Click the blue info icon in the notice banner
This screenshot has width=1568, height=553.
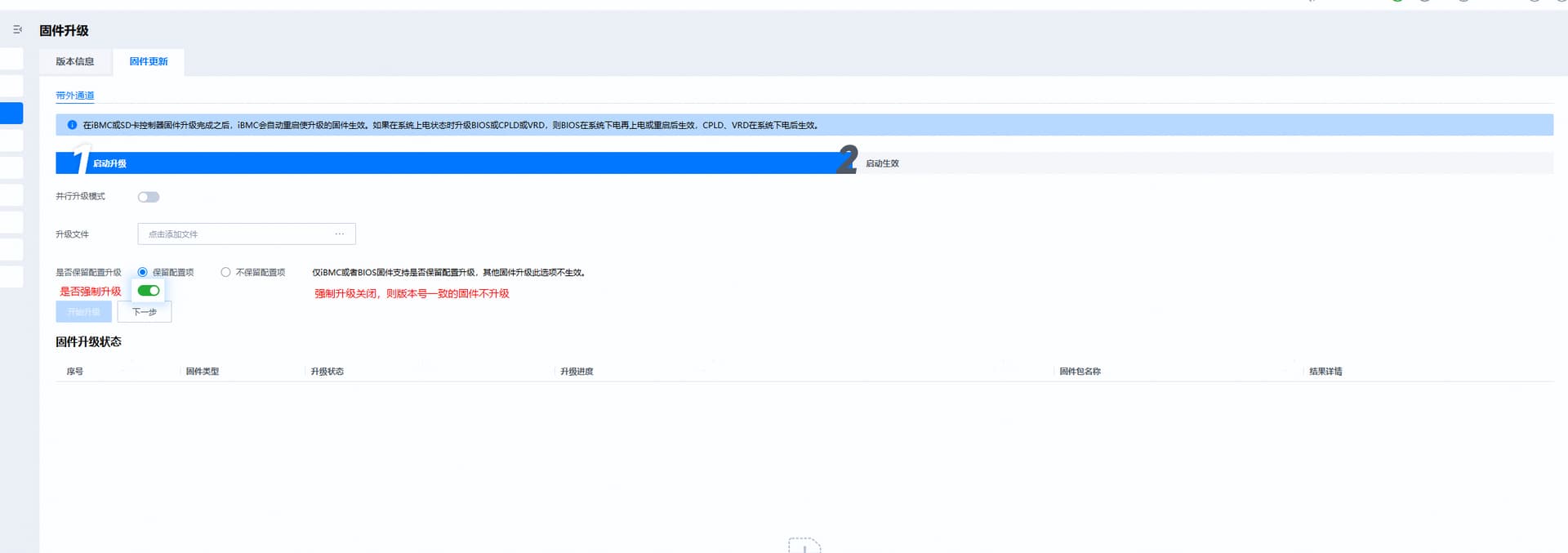click(72, 125)
